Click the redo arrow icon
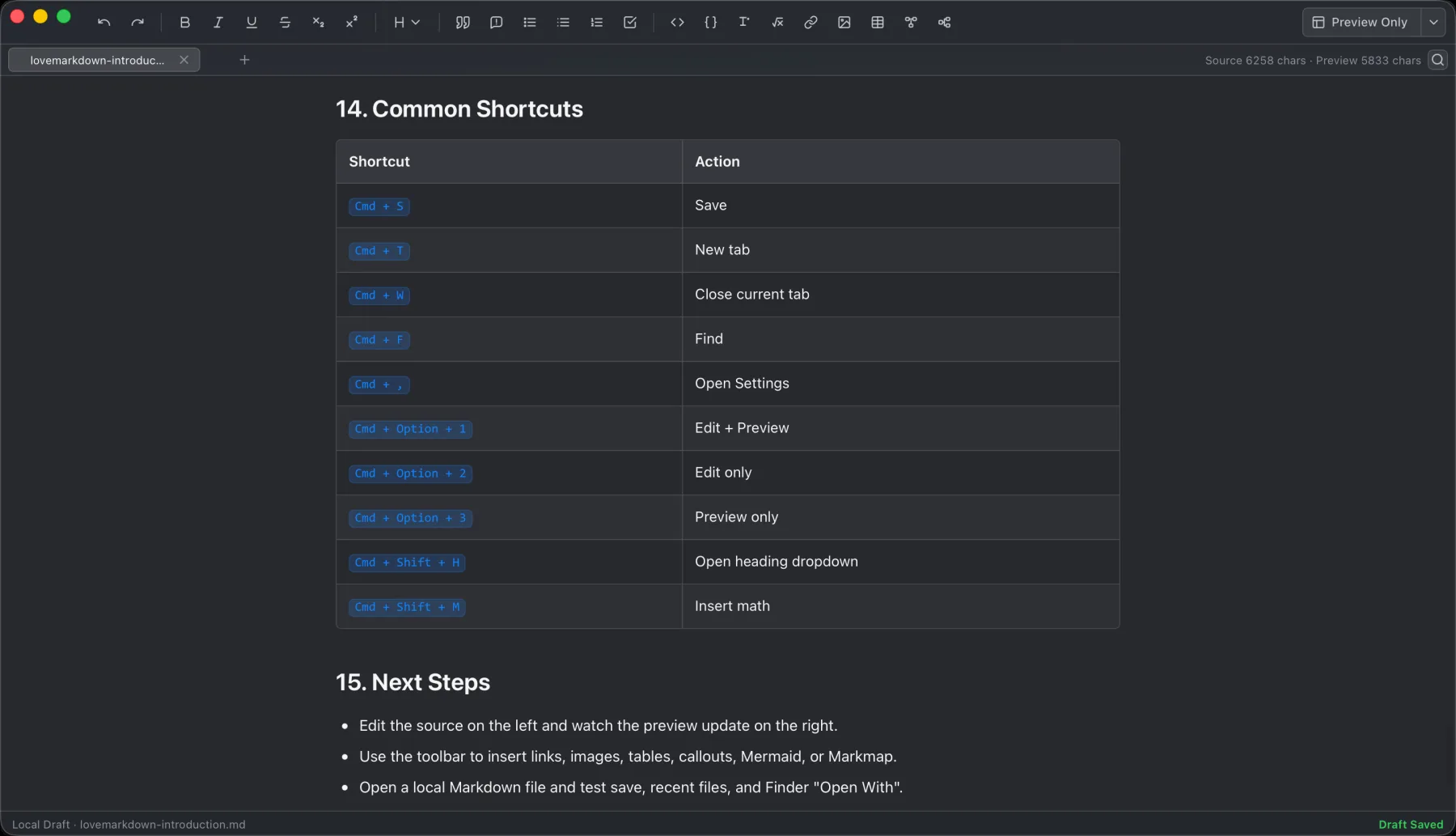Viewport: 1456px width, 836px height. [x=138, y=23]
